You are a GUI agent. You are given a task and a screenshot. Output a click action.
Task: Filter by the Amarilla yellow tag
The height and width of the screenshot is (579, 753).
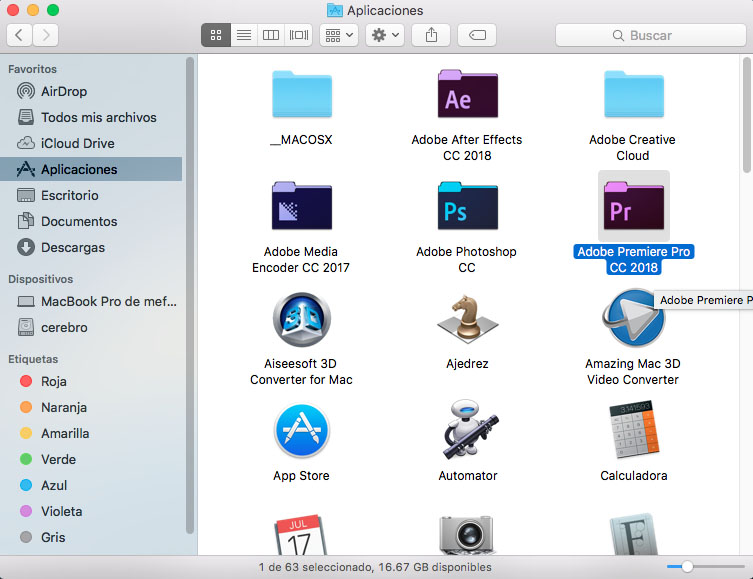click(x=91, y=433)
